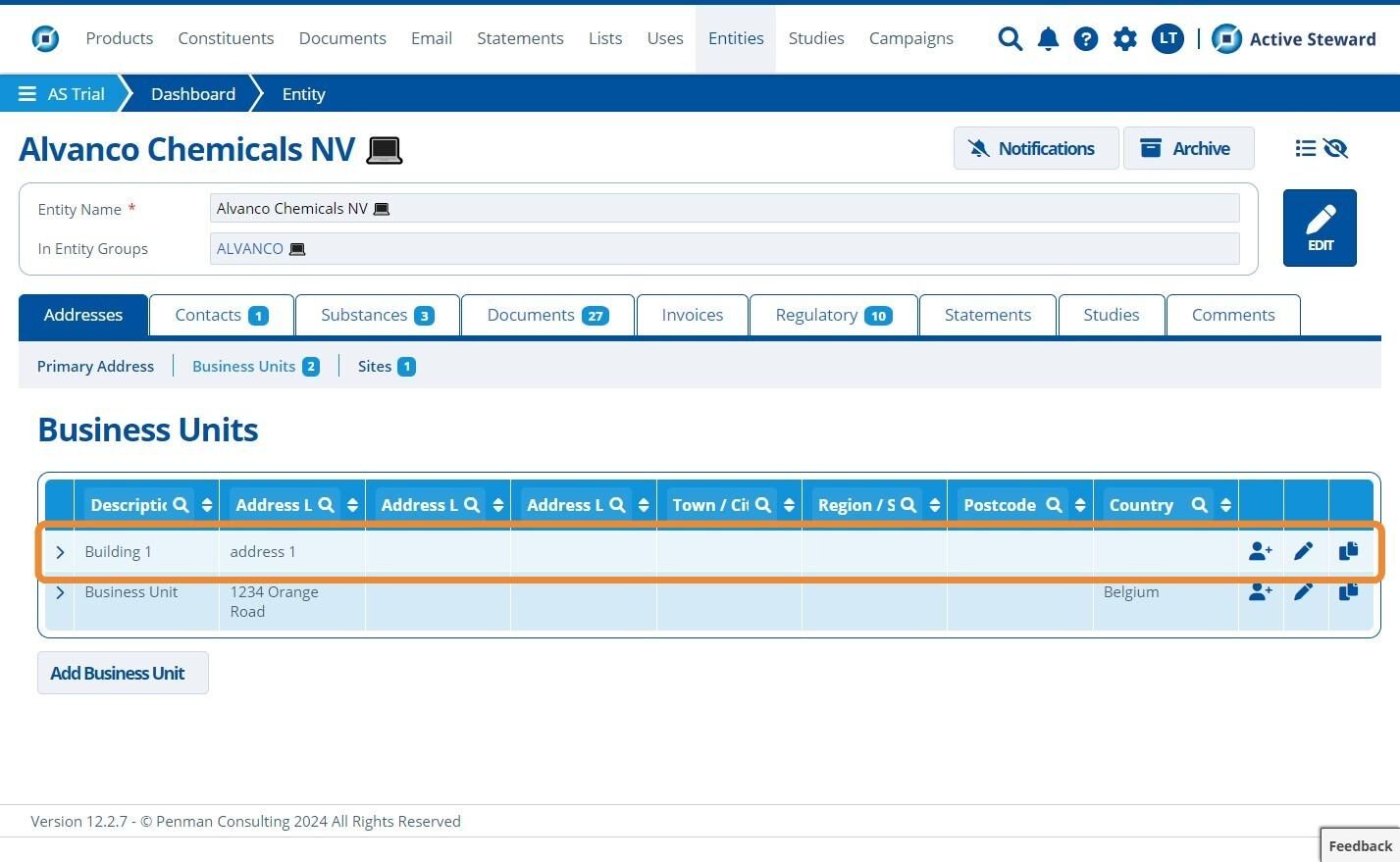The height and width of the screenshot is (862, 1400).
Task: Click the blue EDIT button
Action: [x=1320, y=228]
